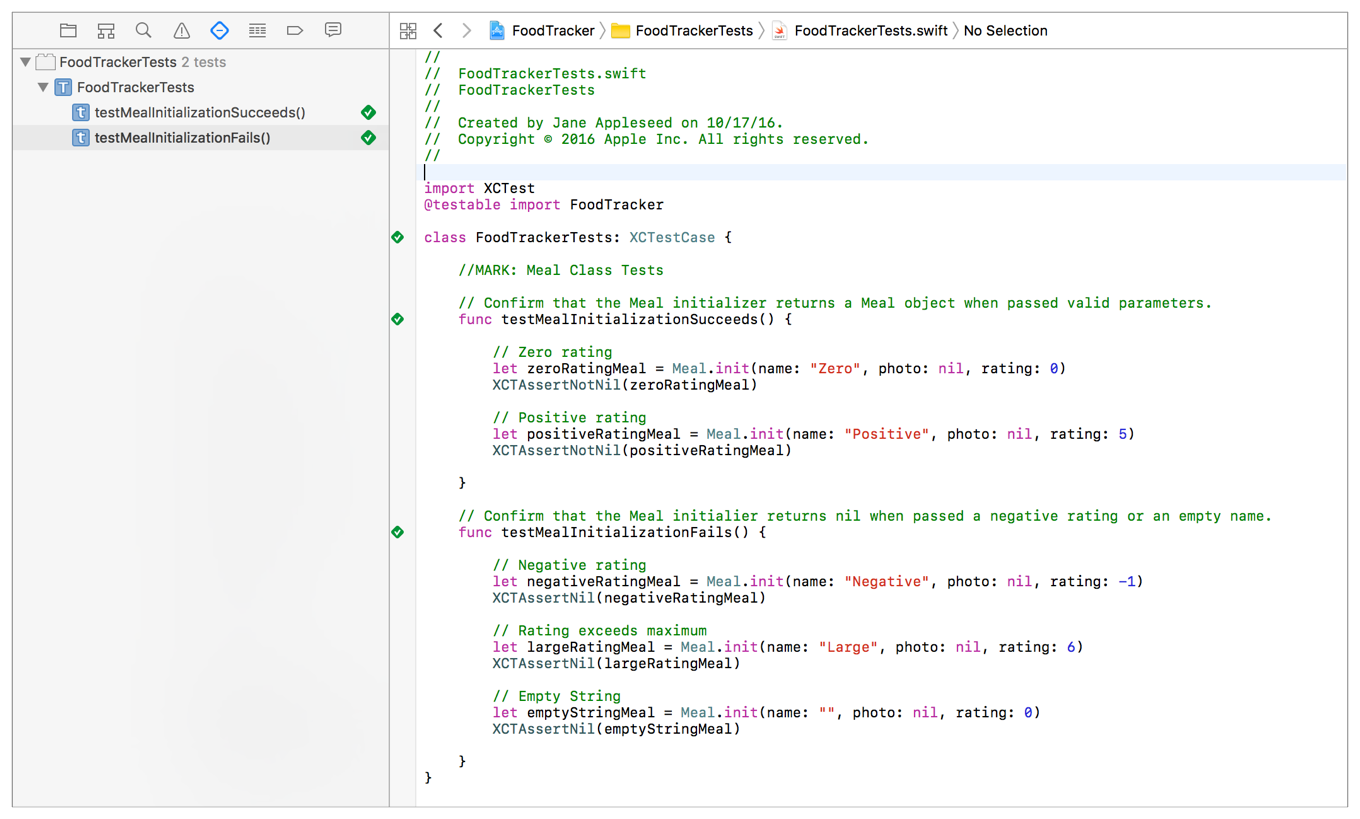Click the '// Empty String' comment

(556, 696)
